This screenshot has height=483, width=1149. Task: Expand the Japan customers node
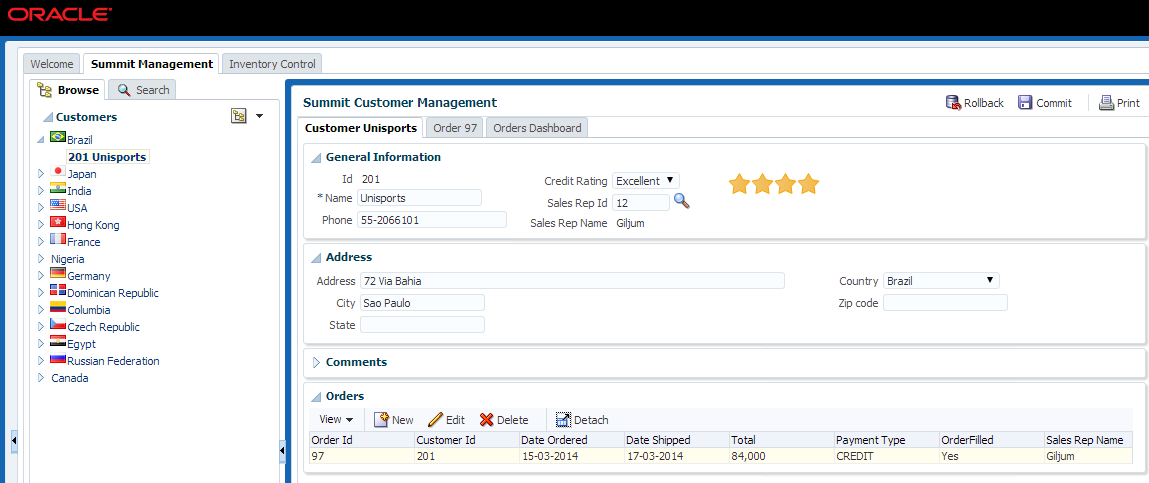(x=41, y=174)
